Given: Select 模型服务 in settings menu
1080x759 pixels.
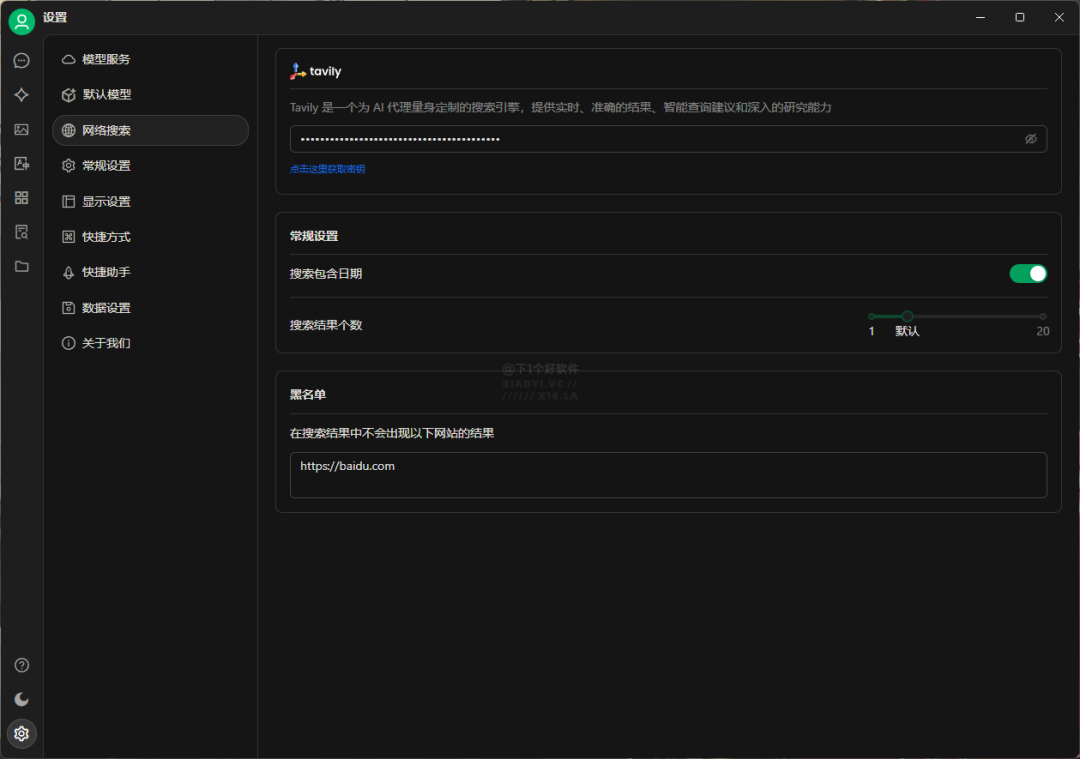Looking at the screenshot, I should click(106, 59).
